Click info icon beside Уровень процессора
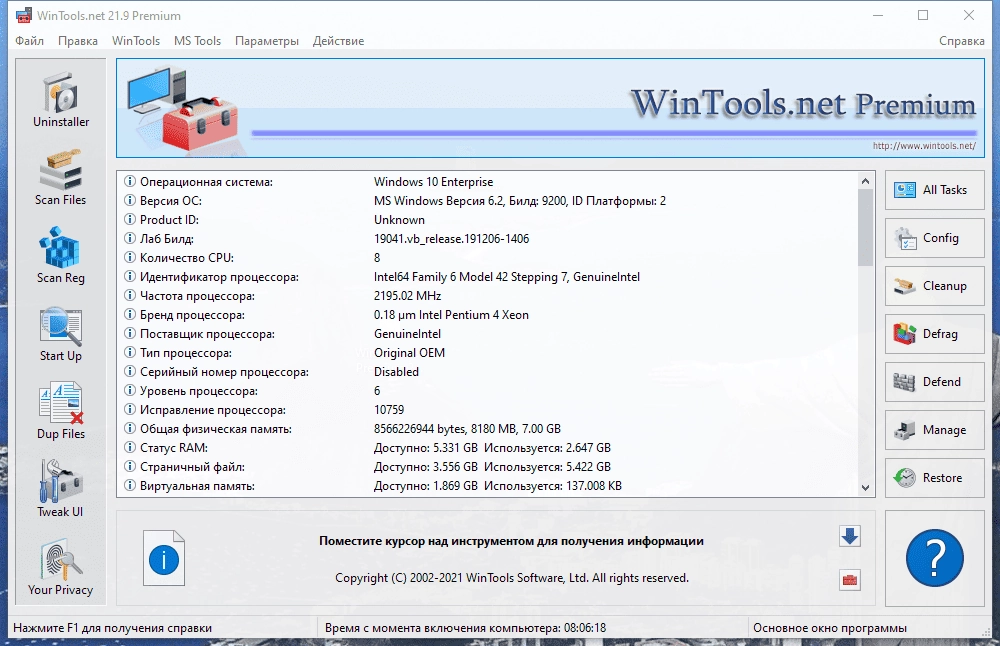1000x646 pixels. [x=129, y=390]
